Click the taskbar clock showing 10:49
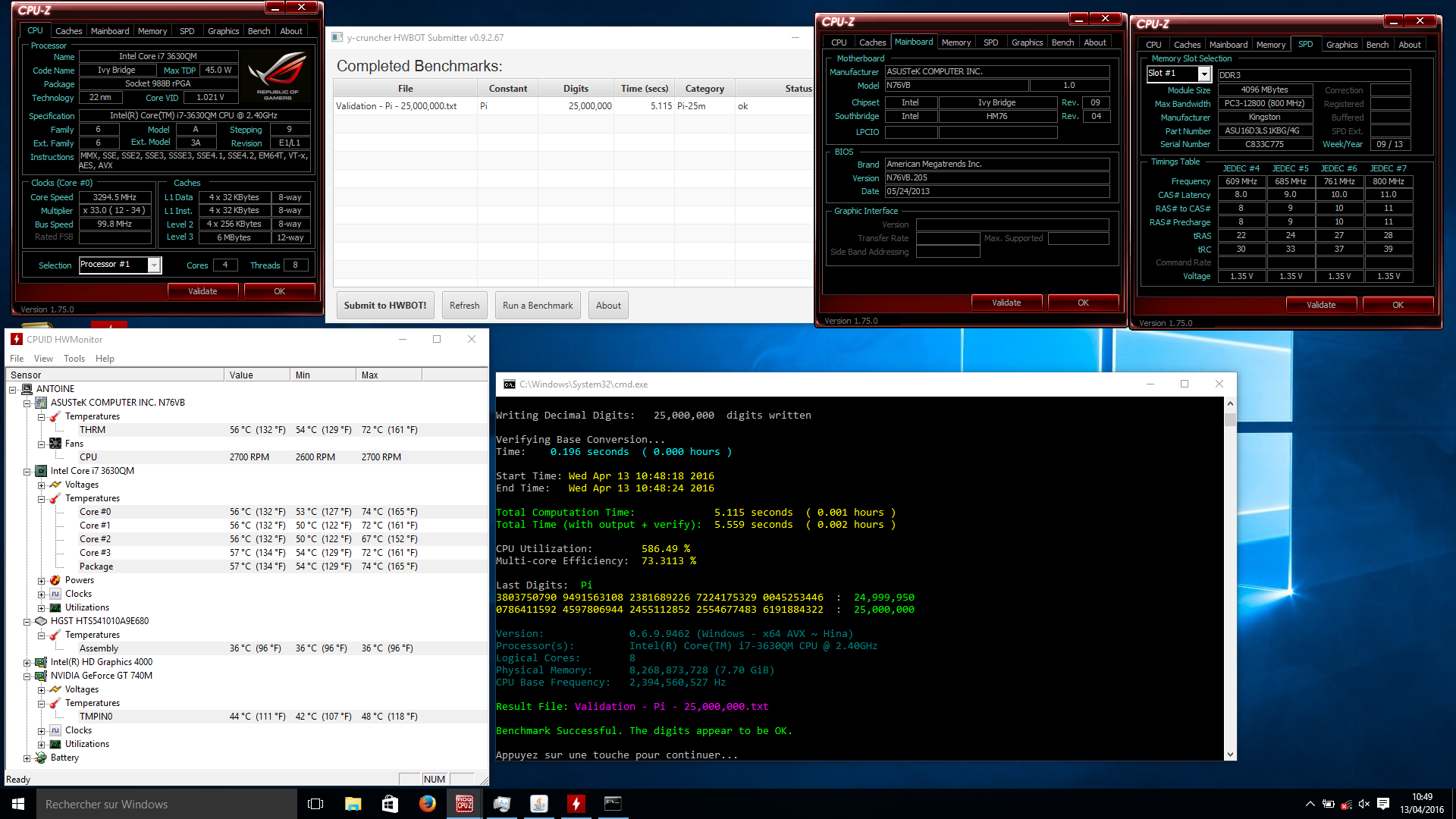This screenshot has height=819, width=1456. coord(1422,804)
